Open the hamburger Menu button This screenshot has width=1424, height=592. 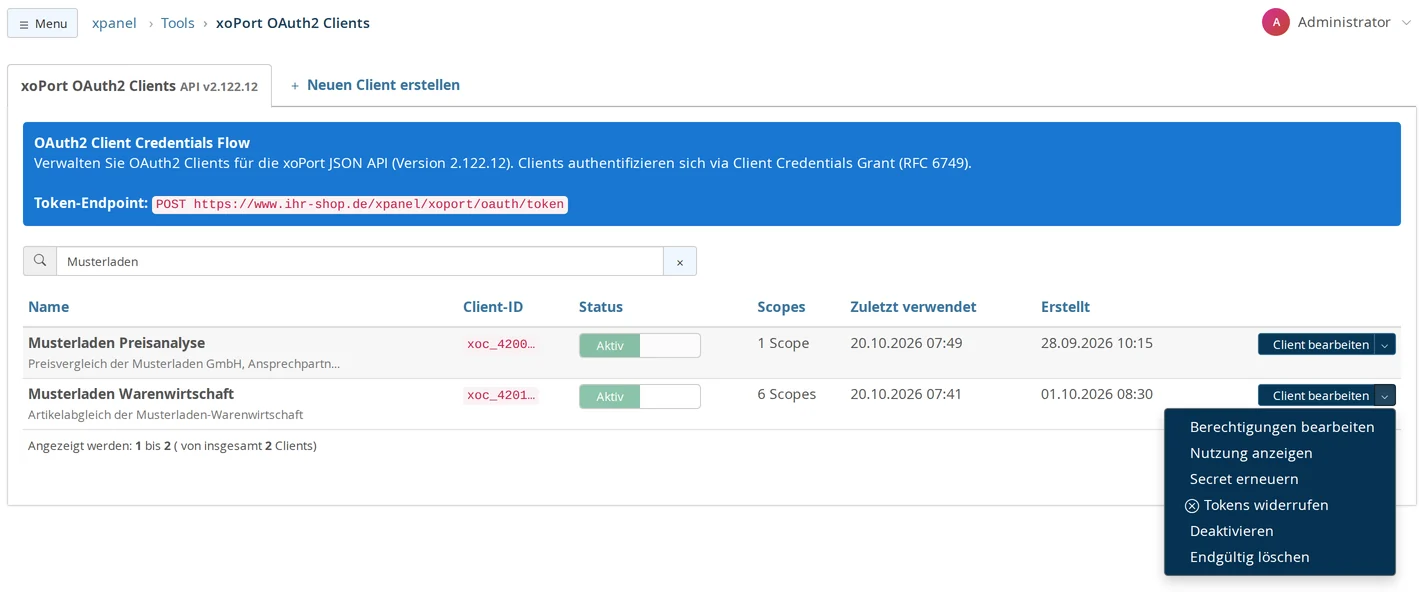click(x=42, y=23)
